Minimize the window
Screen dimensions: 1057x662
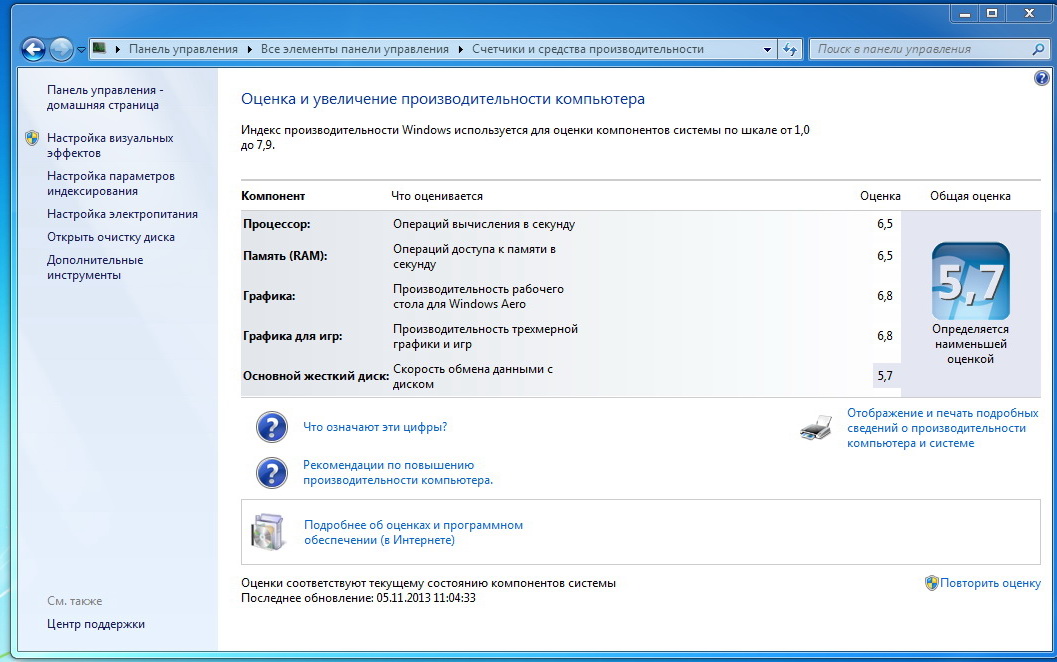click(x=965, y=13)
